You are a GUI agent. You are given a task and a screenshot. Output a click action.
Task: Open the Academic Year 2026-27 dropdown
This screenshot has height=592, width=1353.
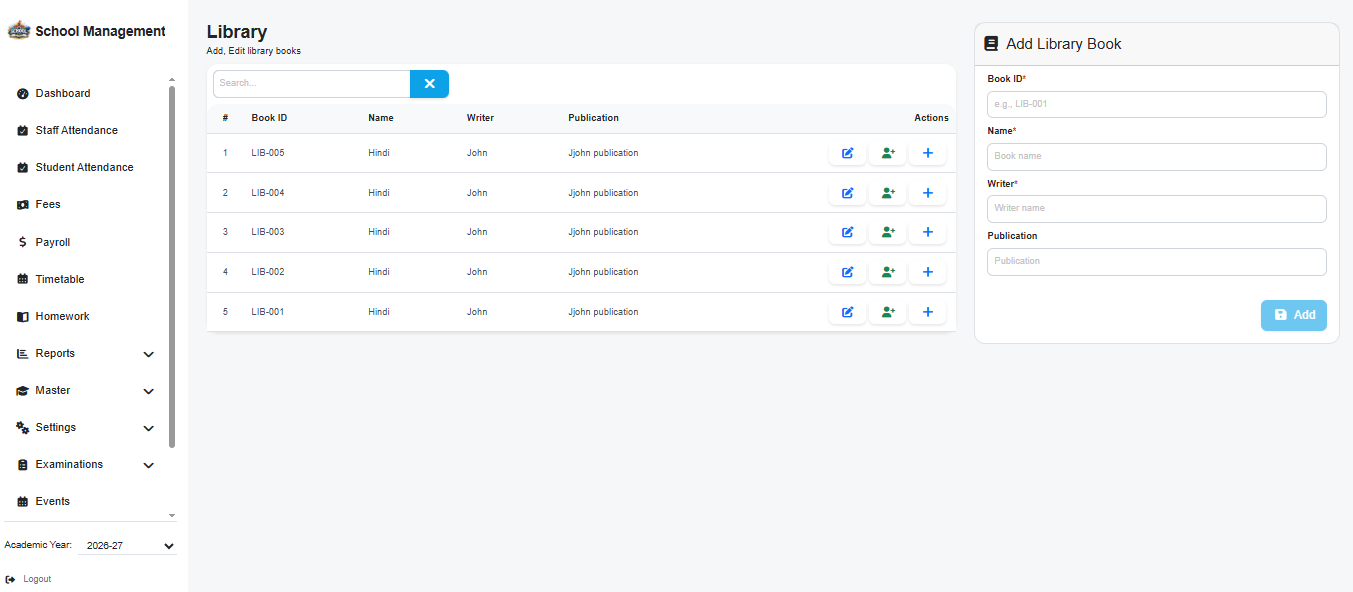(127, 546)
